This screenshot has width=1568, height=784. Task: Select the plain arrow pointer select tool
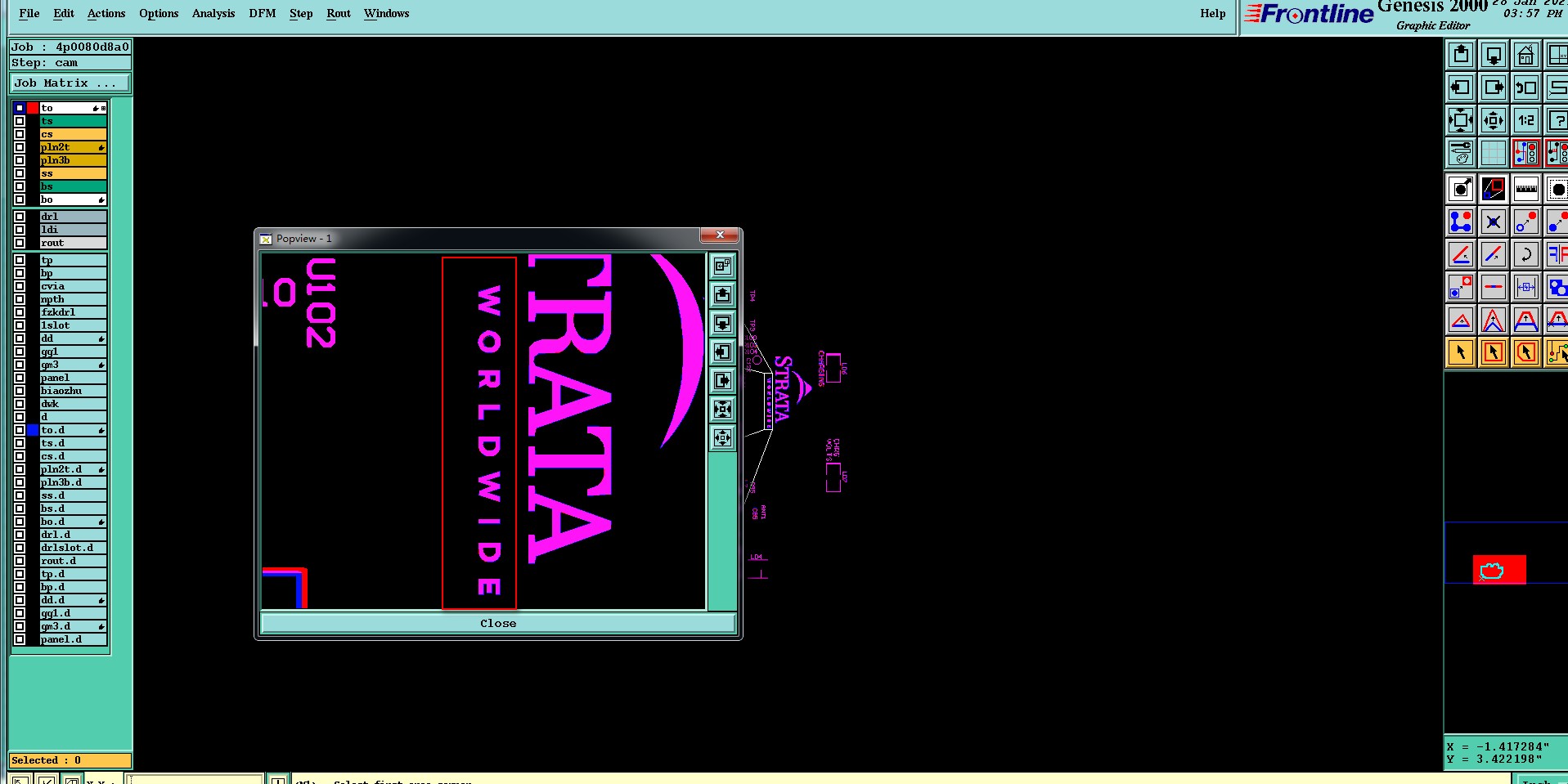pos(1461,352)
